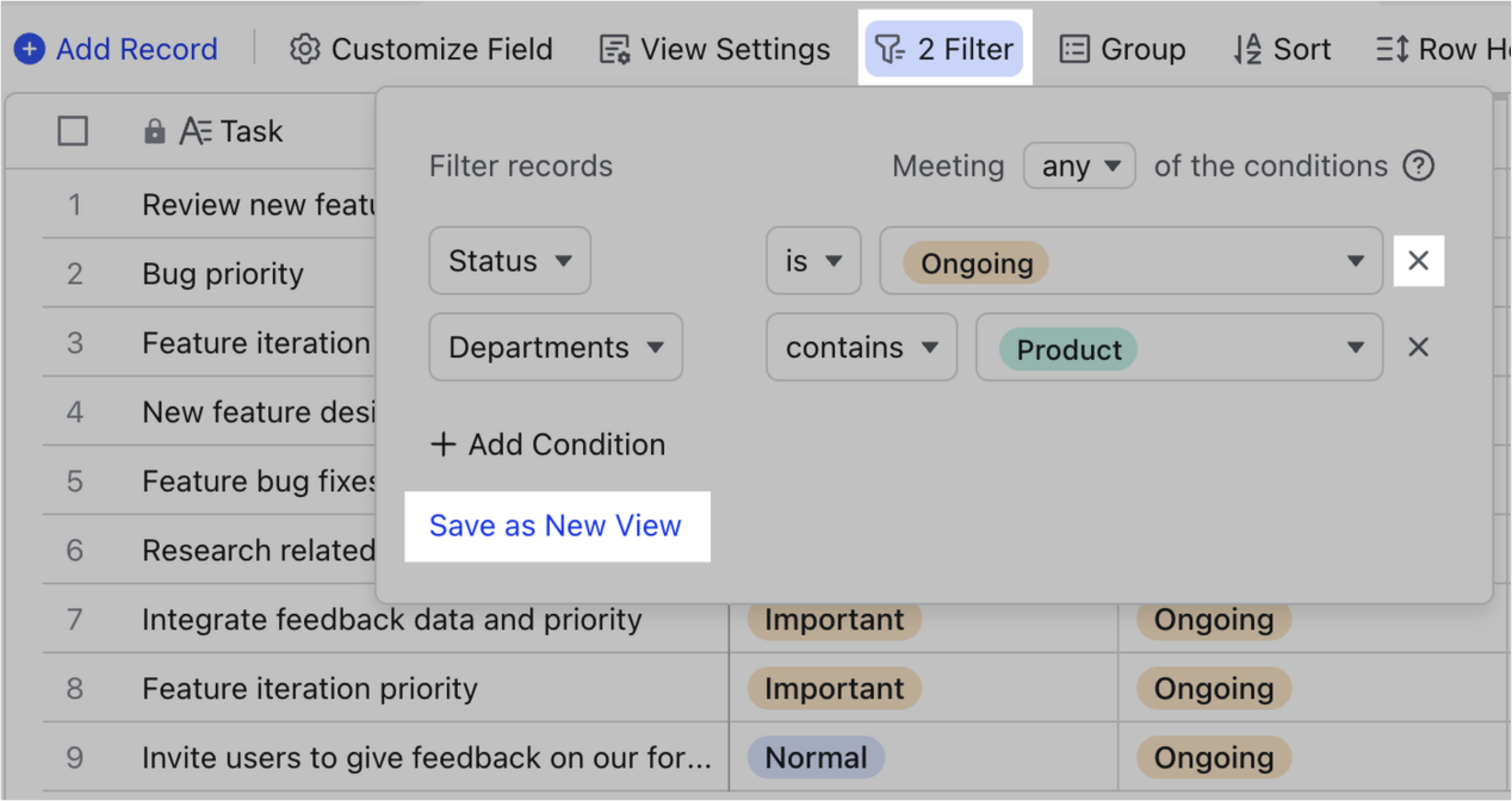Click Important tag in row 8
Screen dimensions: 1512x801
(x=834, y=688)
